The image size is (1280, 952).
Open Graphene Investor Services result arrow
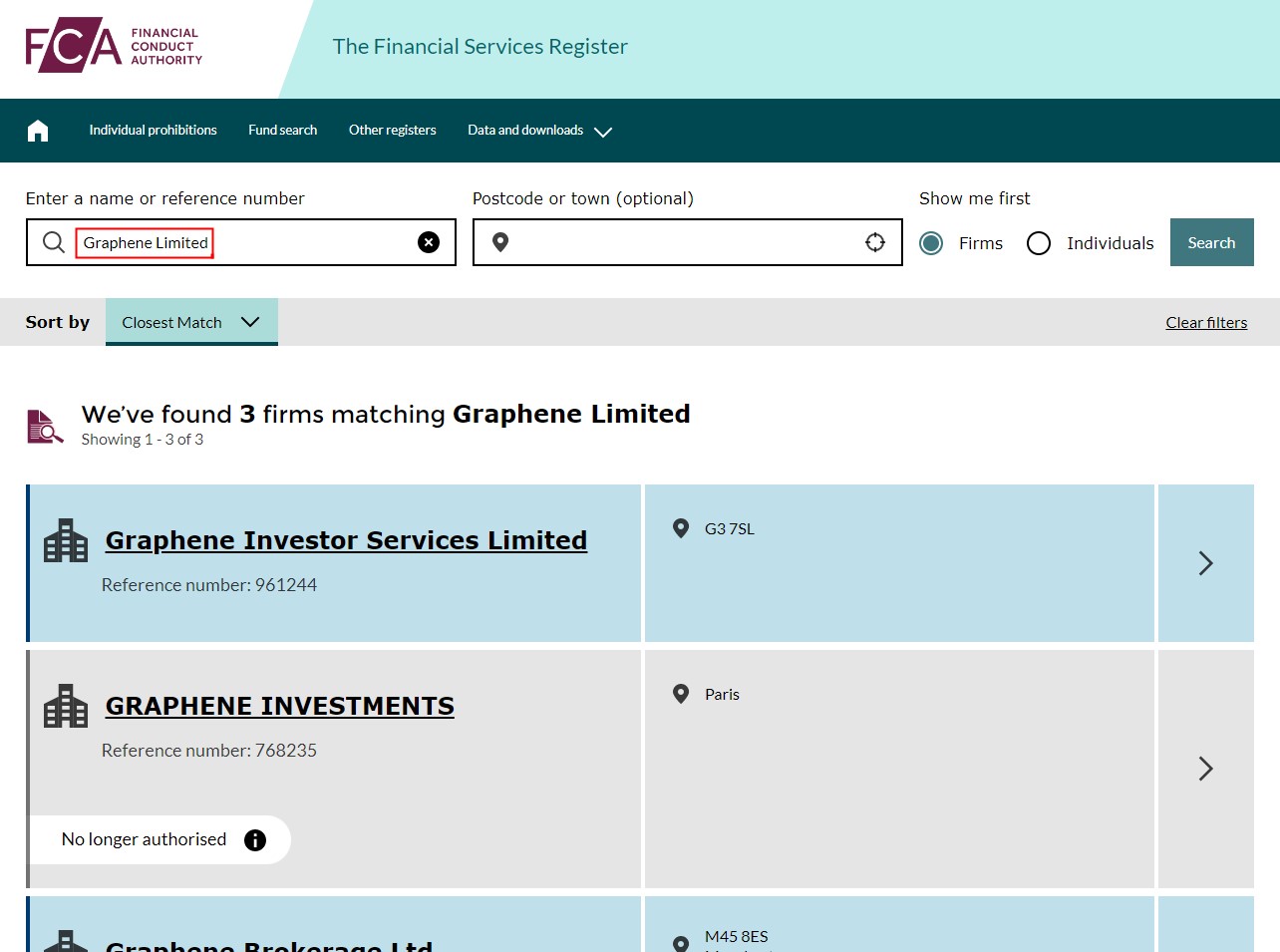point(1205,563)
